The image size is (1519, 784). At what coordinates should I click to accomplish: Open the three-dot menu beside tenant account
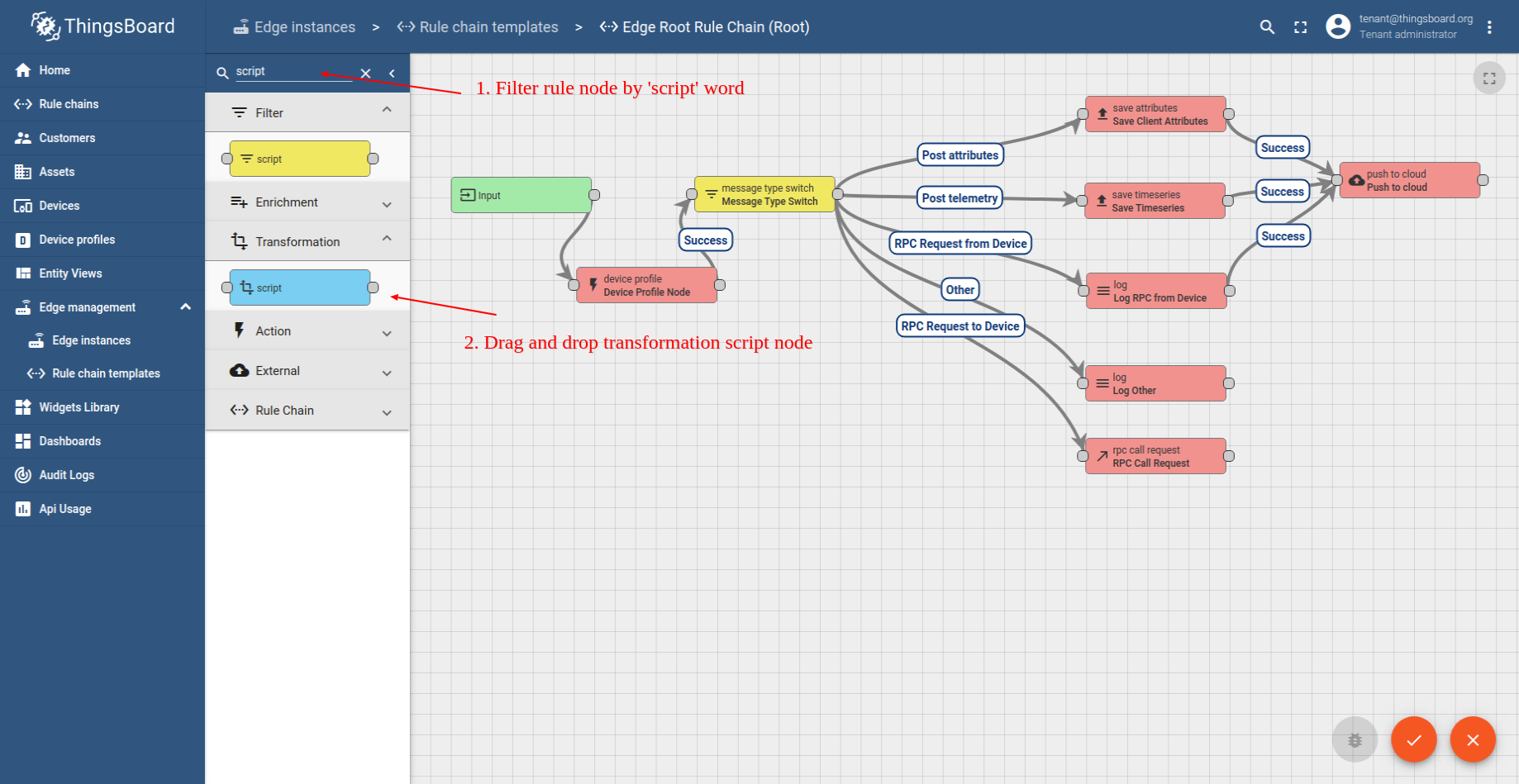point(1489,27)
